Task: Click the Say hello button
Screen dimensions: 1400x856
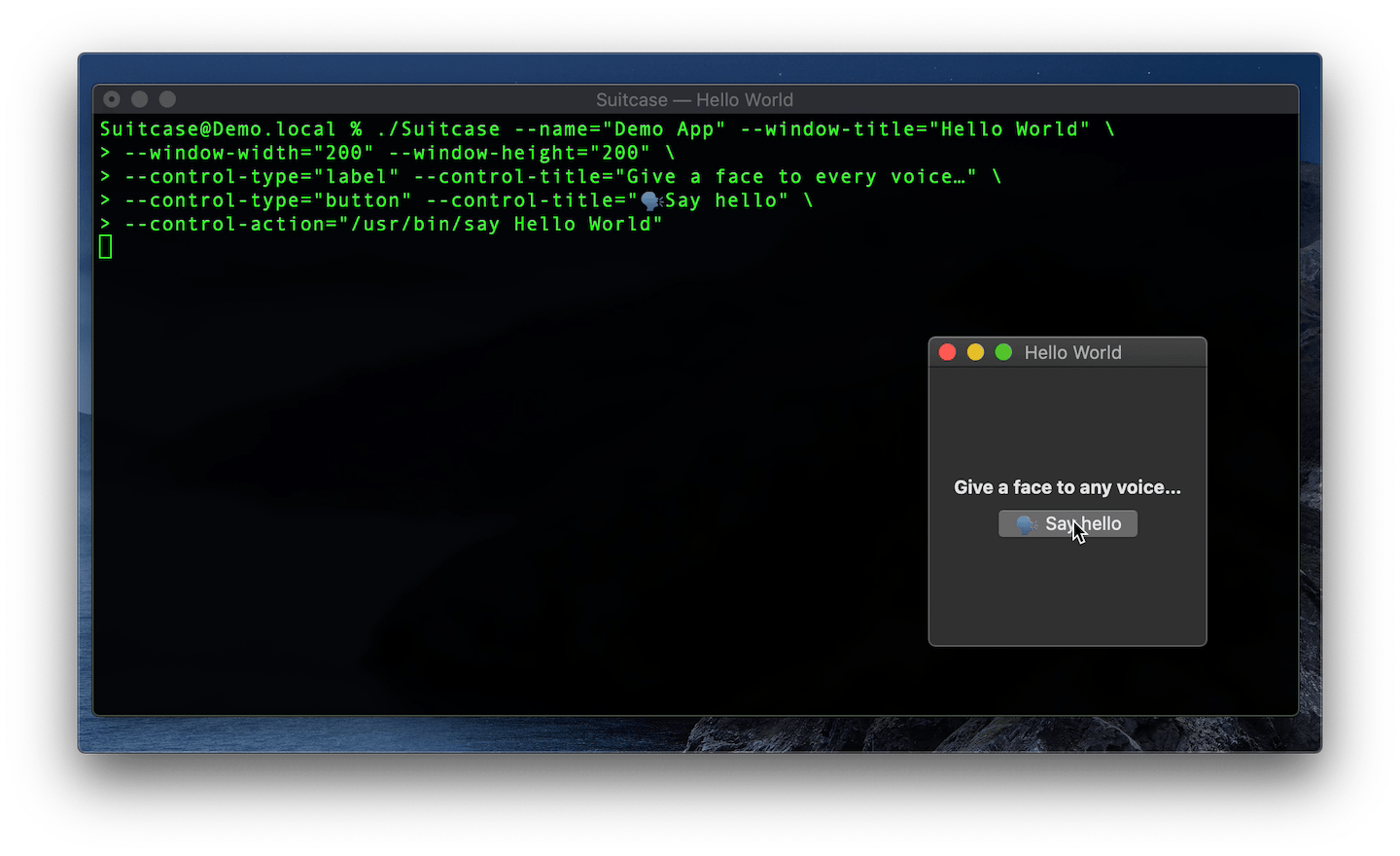Action: coord(1067,523)
